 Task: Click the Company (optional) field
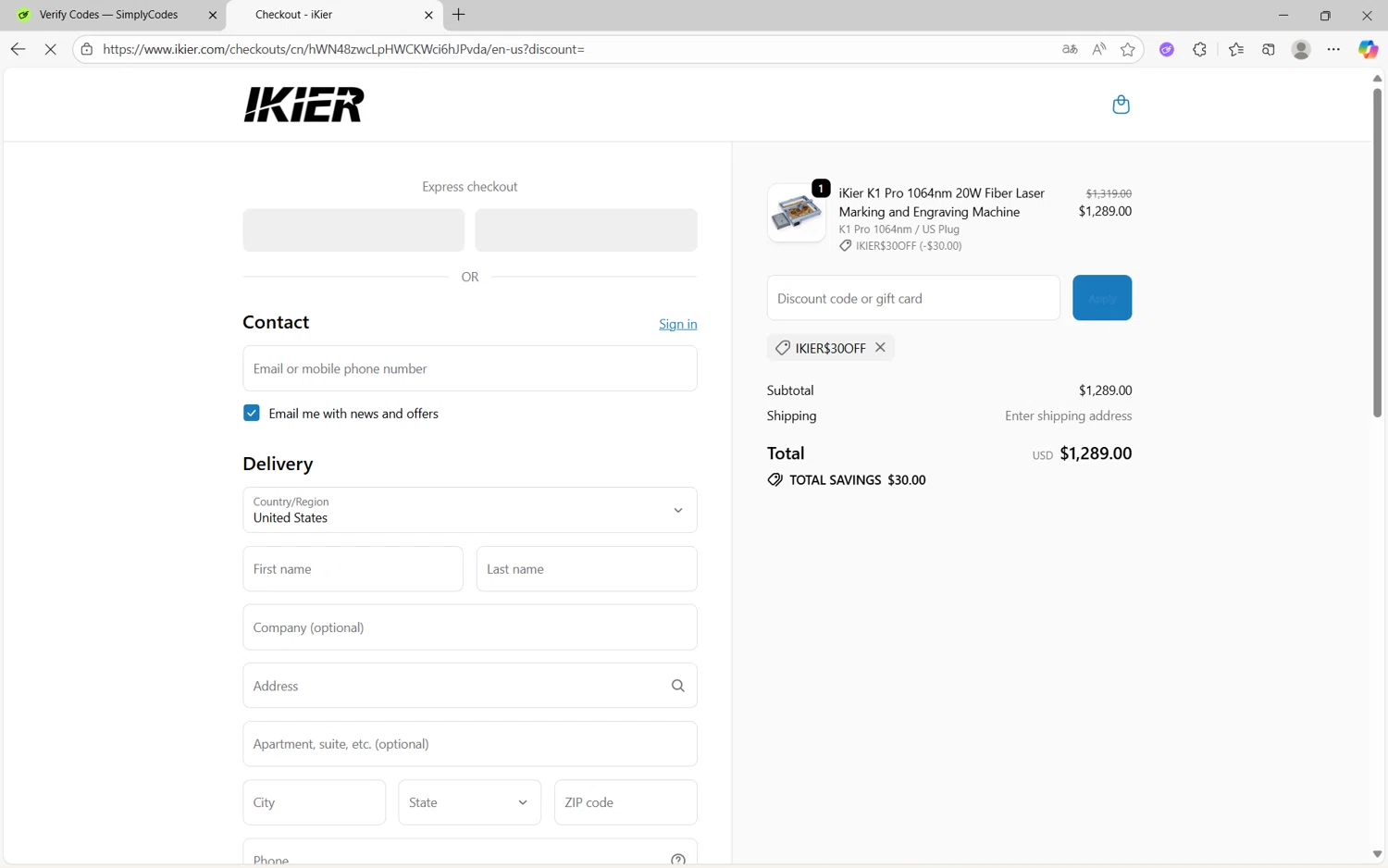pos(470,627)
